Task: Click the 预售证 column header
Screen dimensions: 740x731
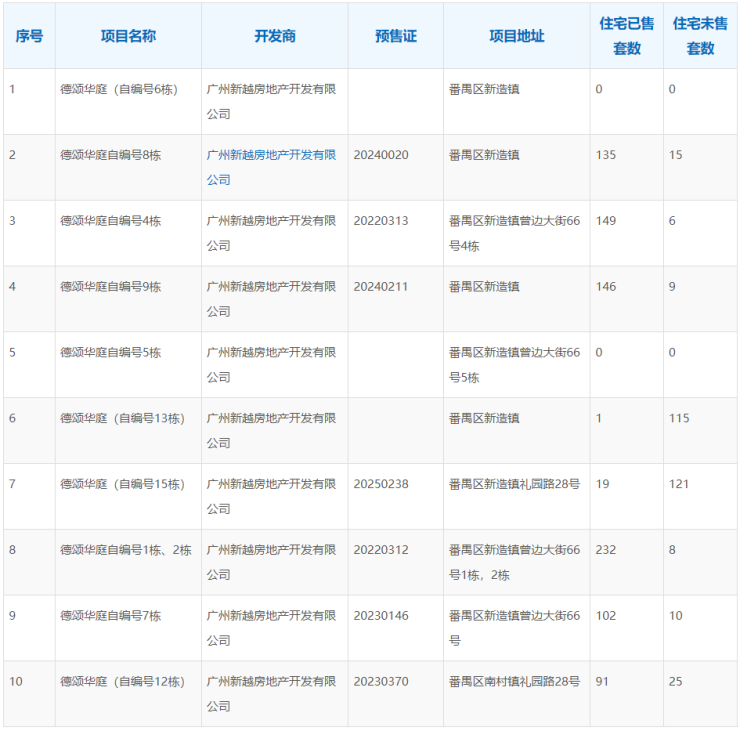Action: (x=396, y=36)
